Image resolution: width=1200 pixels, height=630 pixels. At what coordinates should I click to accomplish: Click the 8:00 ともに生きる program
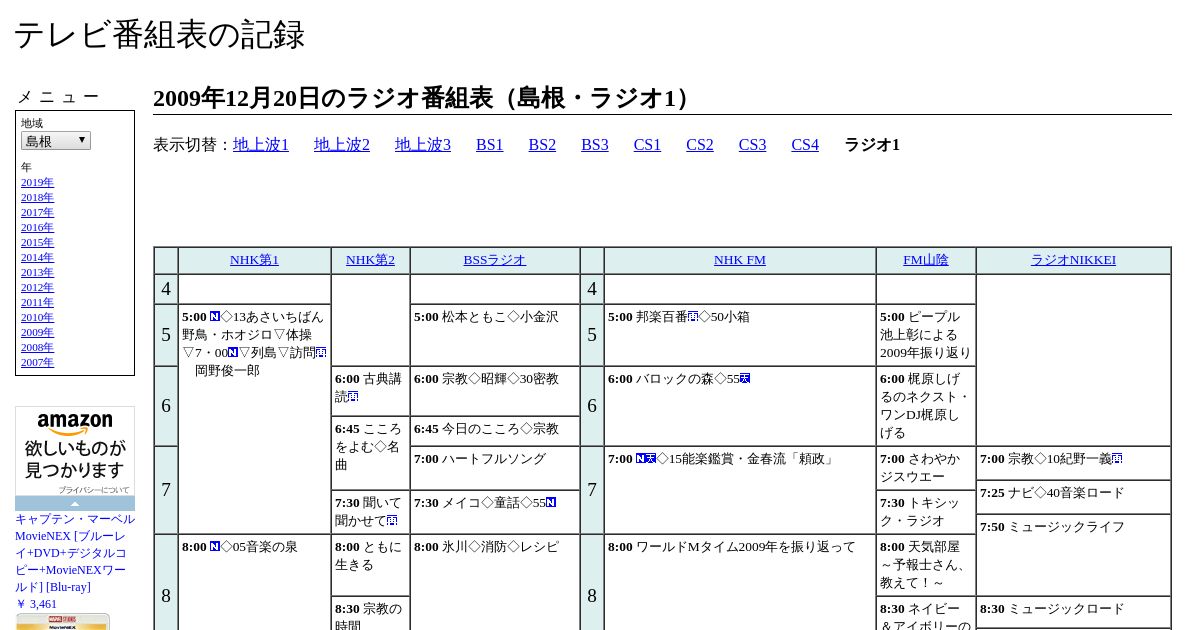click(370, 565)
